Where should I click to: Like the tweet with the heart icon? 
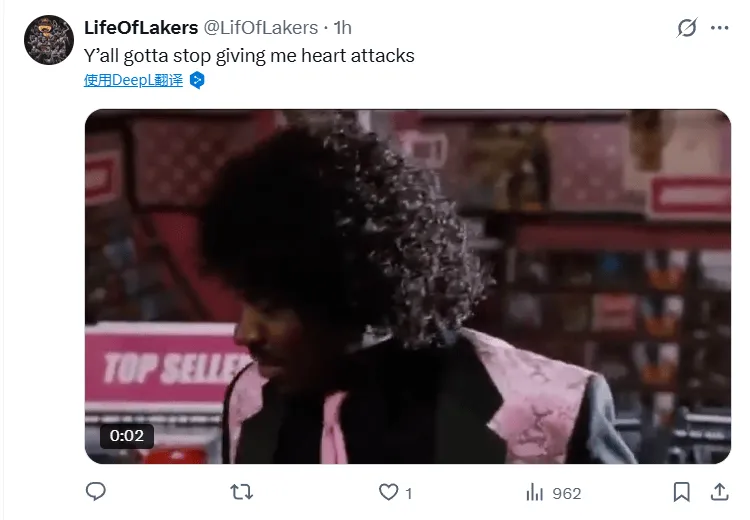click(x=388, y=492)
